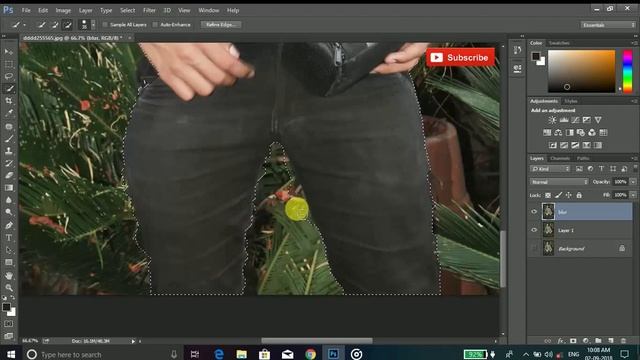Add a Levels adjustment

click(564, 120)
